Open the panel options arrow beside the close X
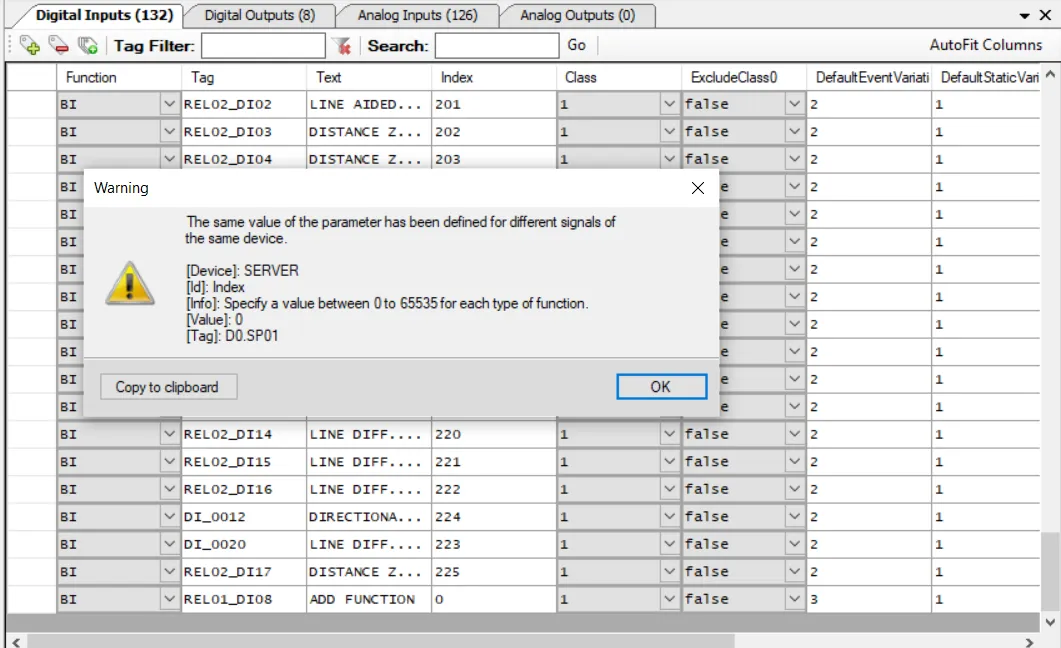 [x=1024, y=16]
